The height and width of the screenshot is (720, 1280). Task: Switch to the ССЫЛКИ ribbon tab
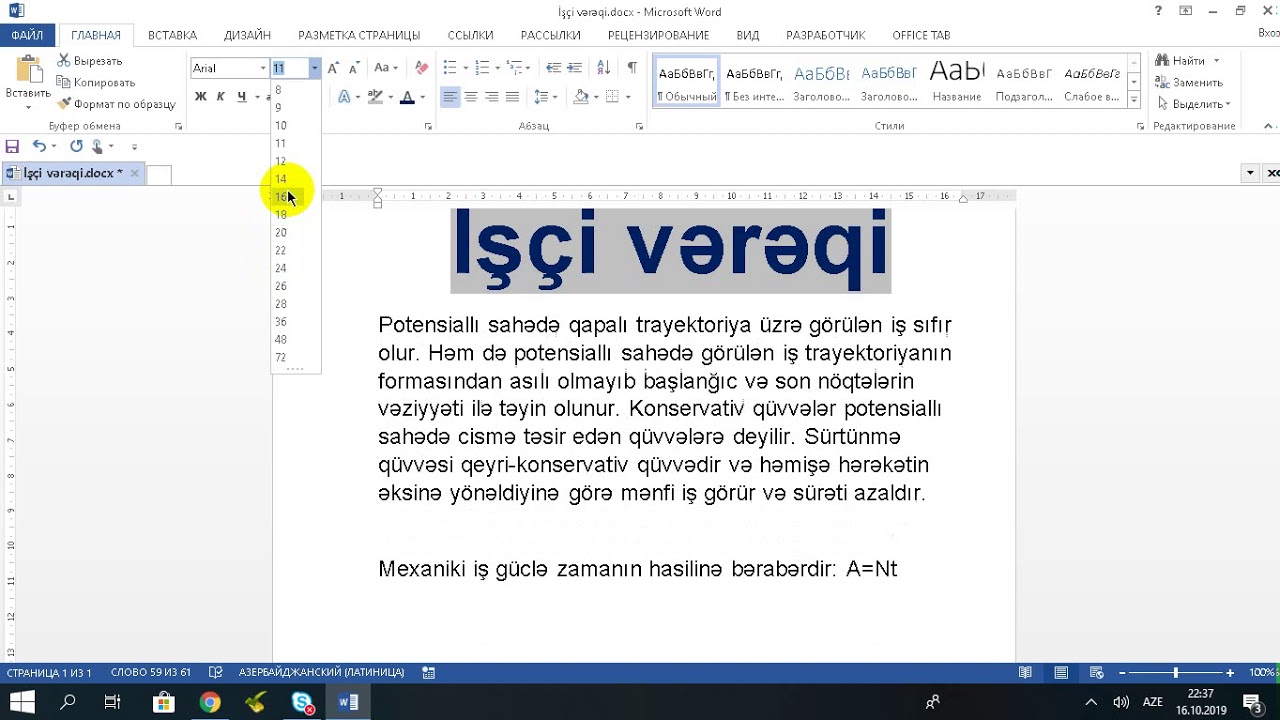click(470, 35)
